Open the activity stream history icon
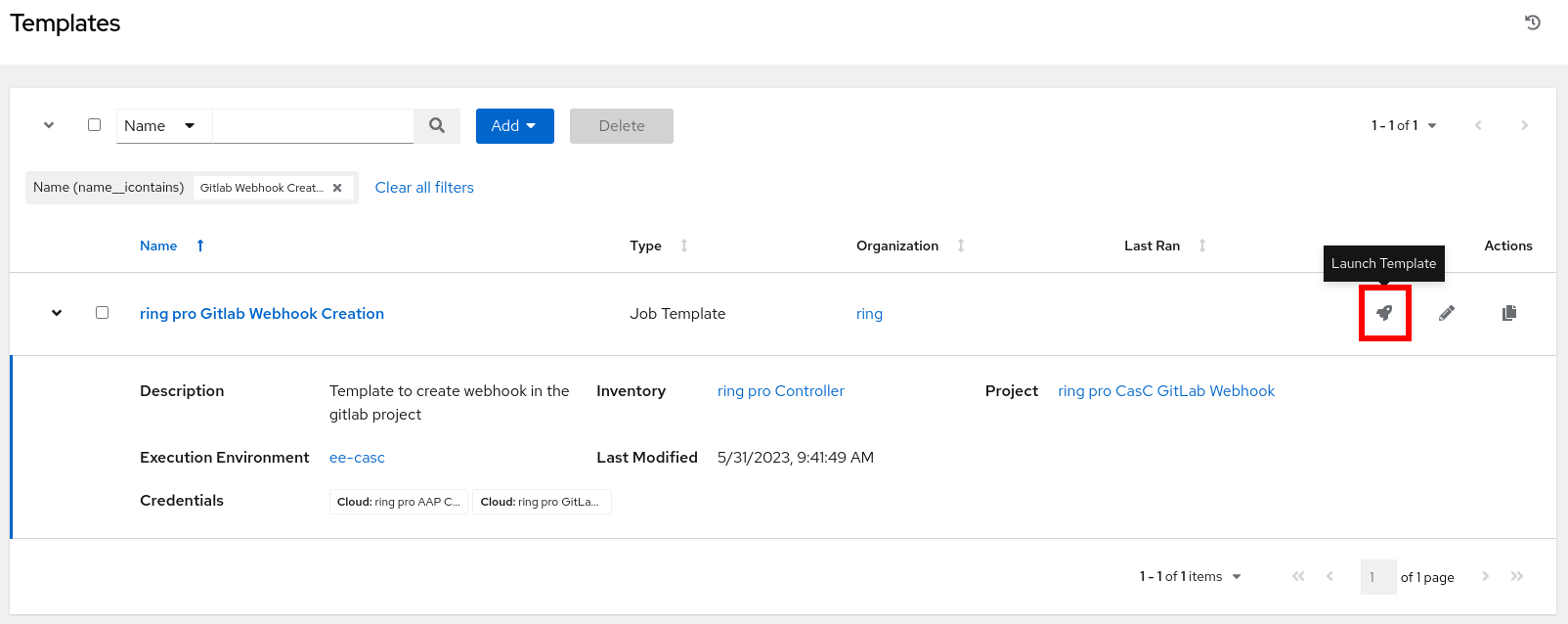 tap(1533, 22)
